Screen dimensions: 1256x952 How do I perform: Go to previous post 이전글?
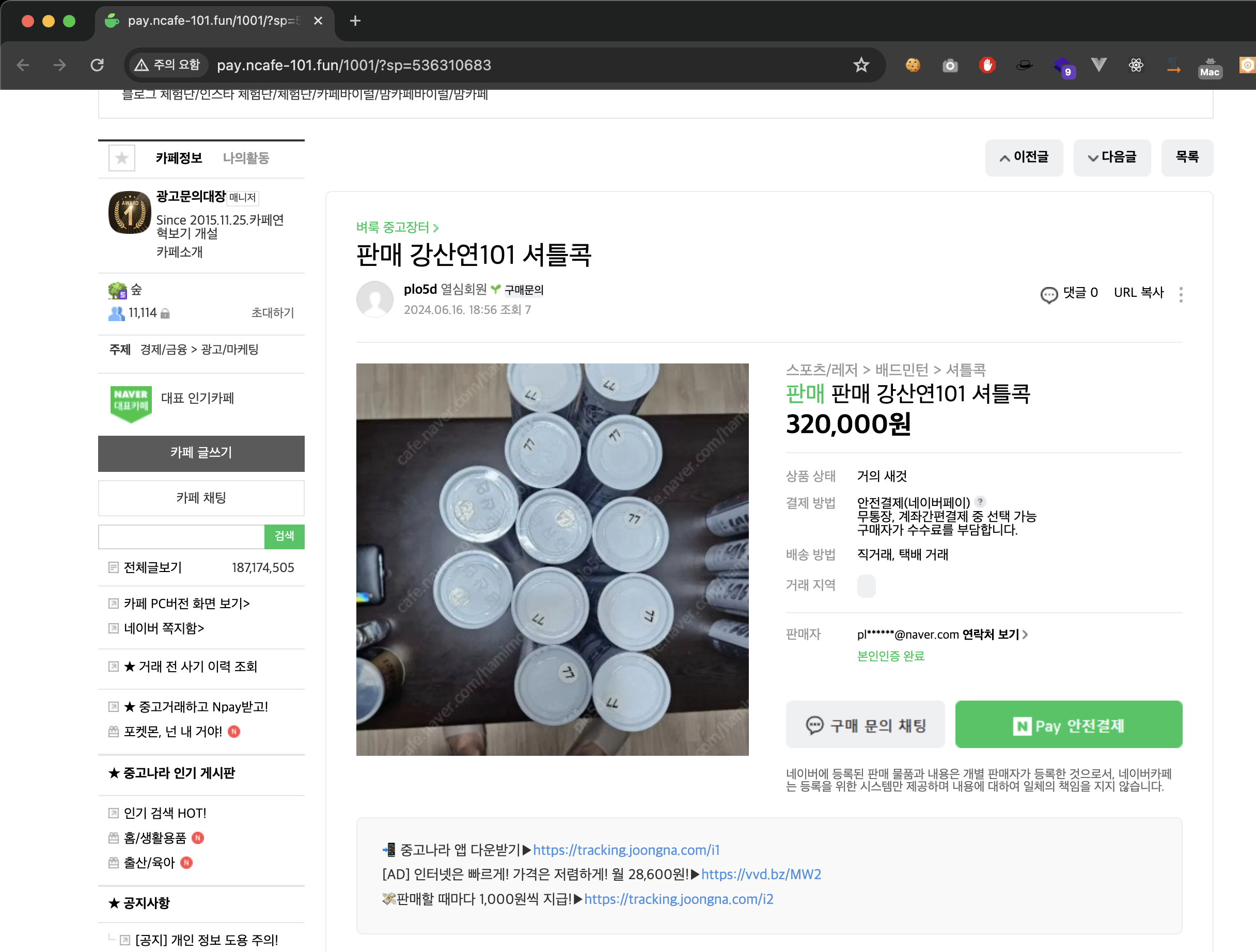[1024, 157]
